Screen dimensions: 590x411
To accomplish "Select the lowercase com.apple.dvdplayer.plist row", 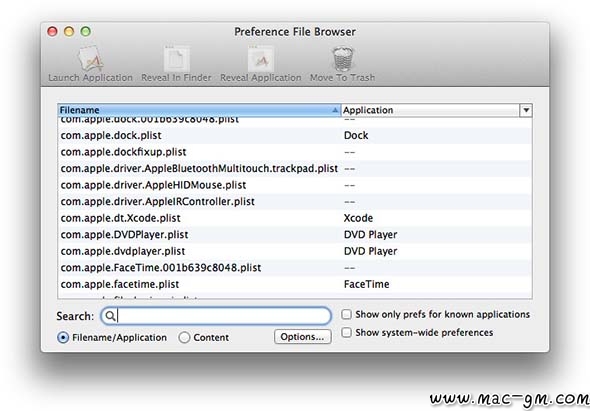I will pos(295,251).
